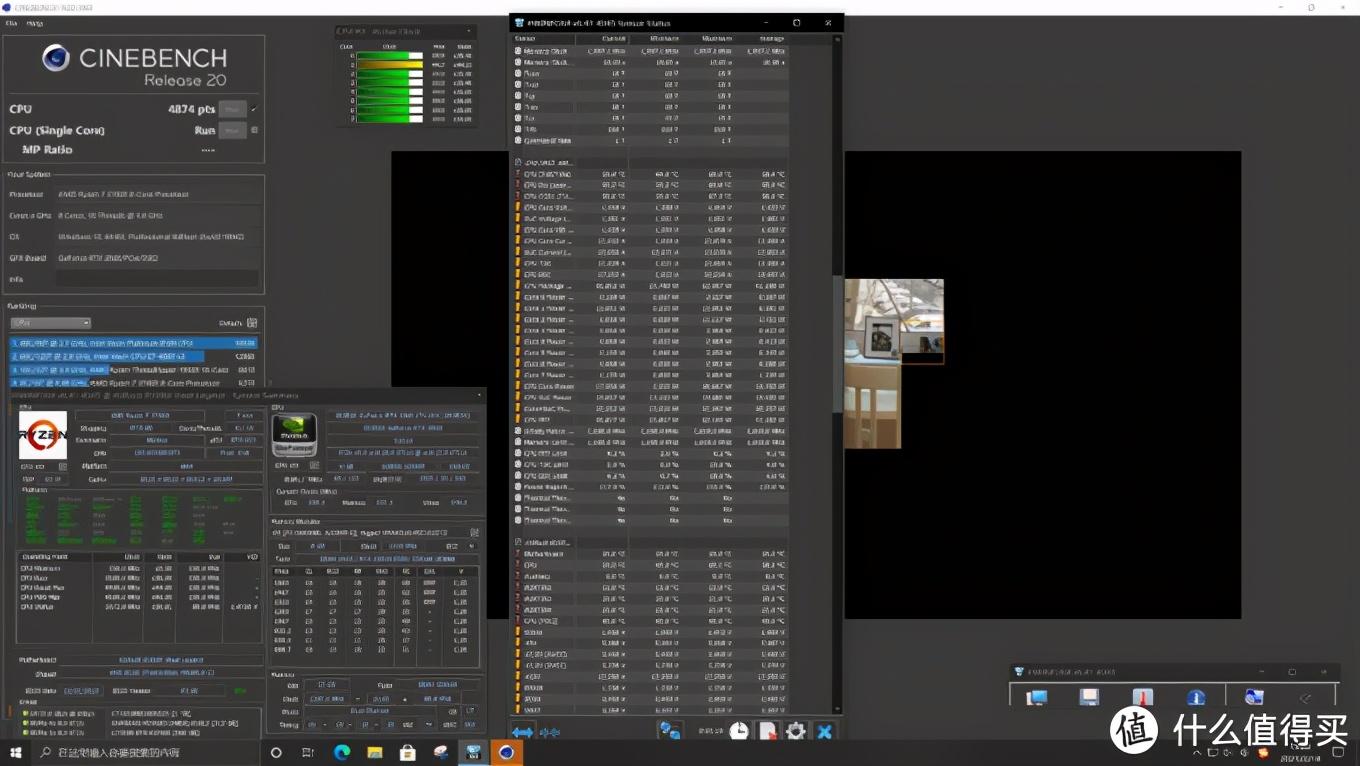Click the About info icon in HWiNFO toolbar
This screenshot has width=1360, height=766.
point(1195,697)
